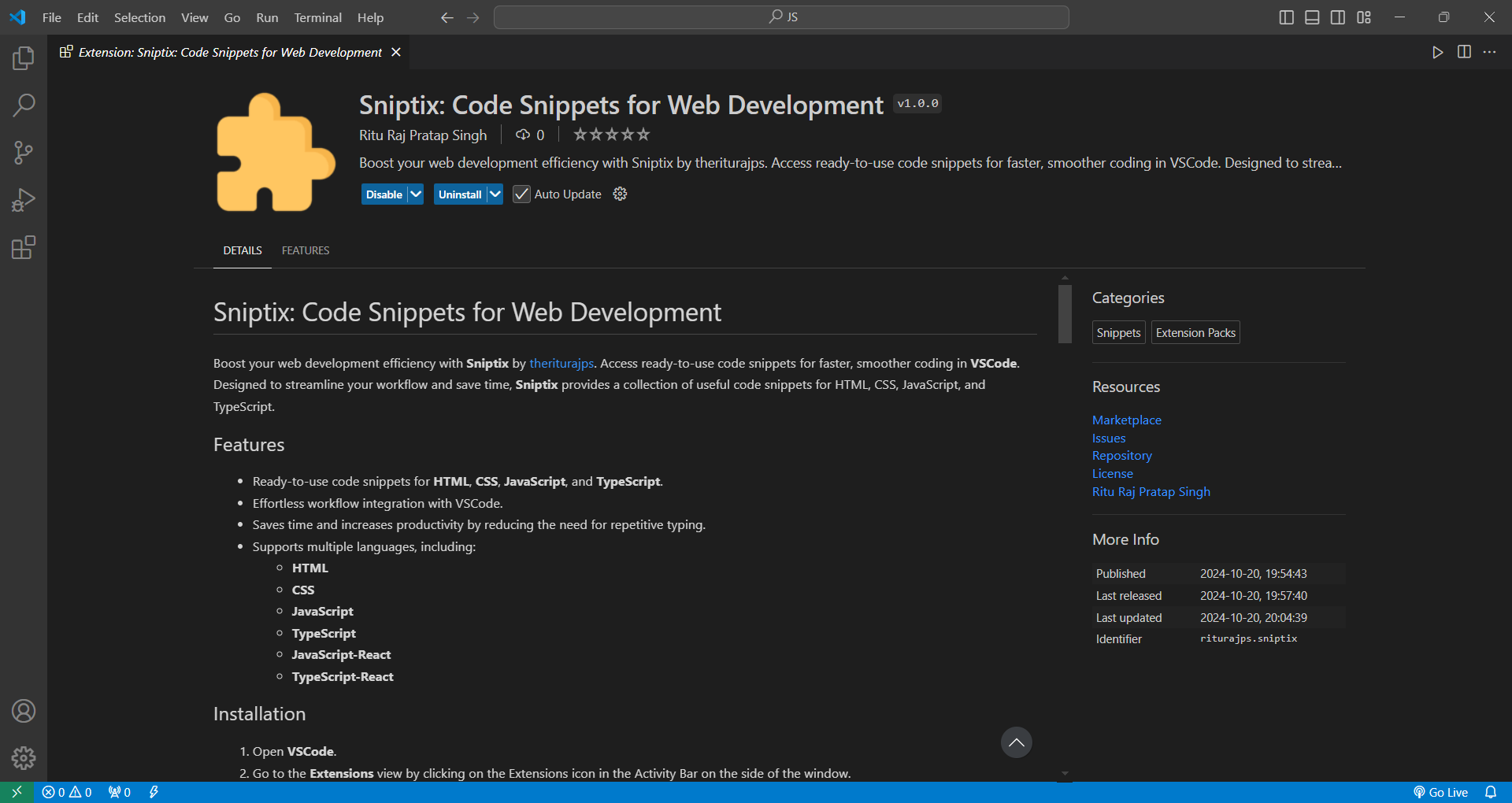Open errors and warnings in status bar

67,792
